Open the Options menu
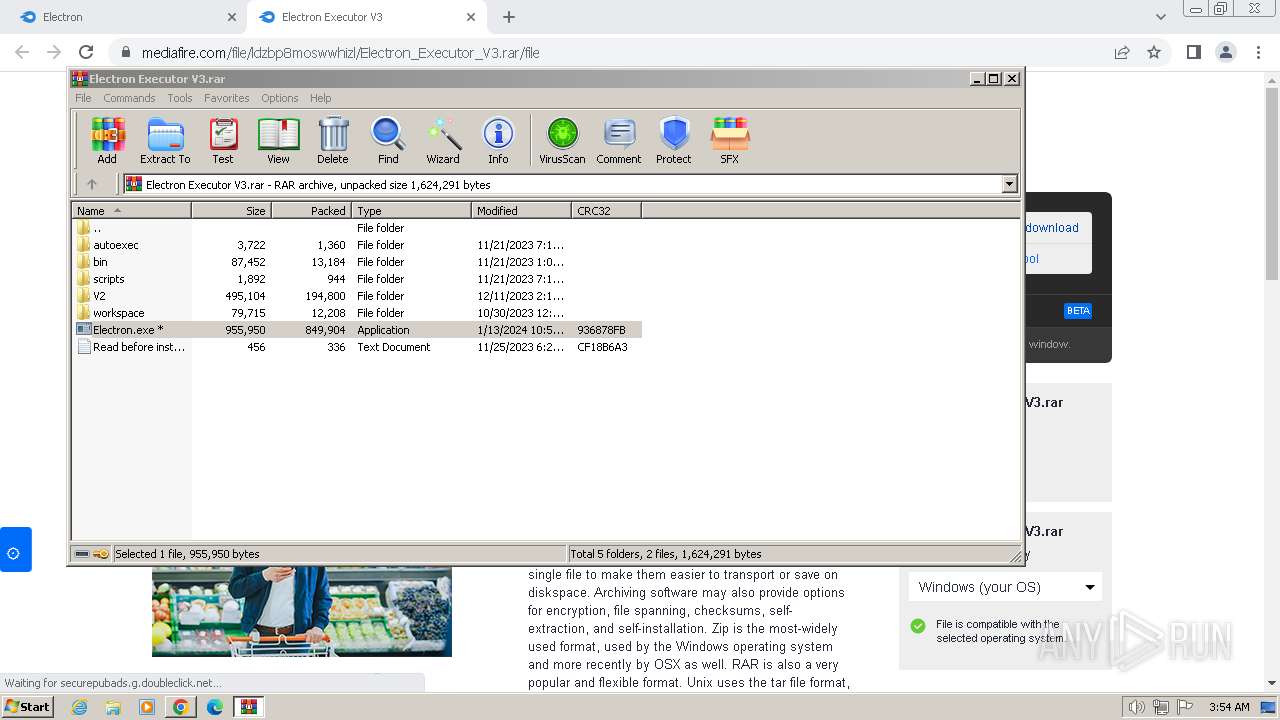The width and height of the screenshot is (1280, 720). [x=280, y=98]
